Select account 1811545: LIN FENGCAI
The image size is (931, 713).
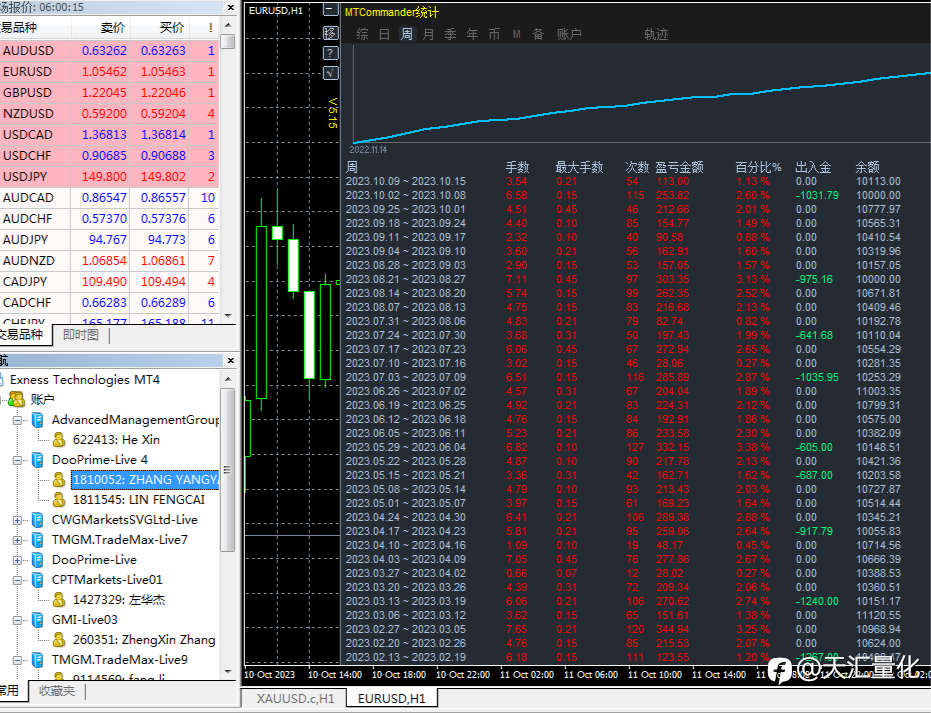tap(139, 500)
